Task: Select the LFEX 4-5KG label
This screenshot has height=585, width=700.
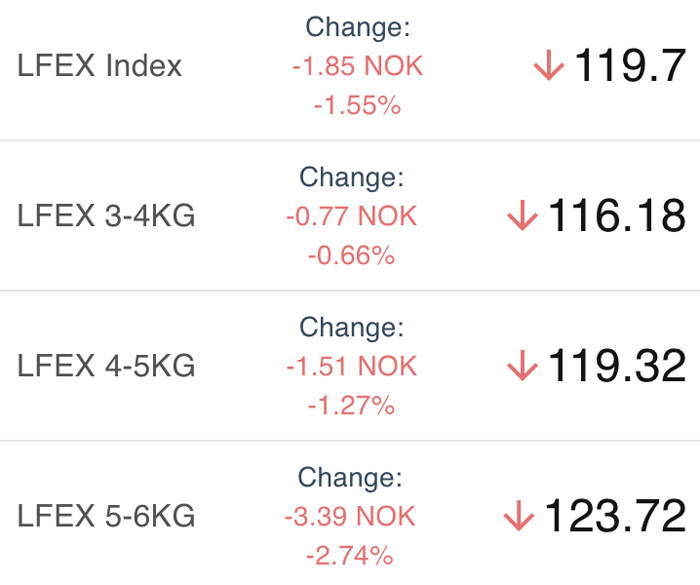Action: coord(106,366)
